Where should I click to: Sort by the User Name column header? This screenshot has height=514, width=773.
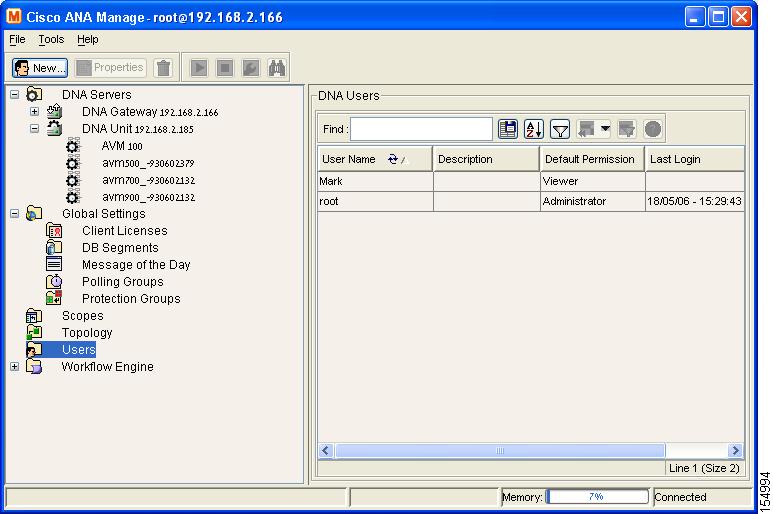pos(375,159)
